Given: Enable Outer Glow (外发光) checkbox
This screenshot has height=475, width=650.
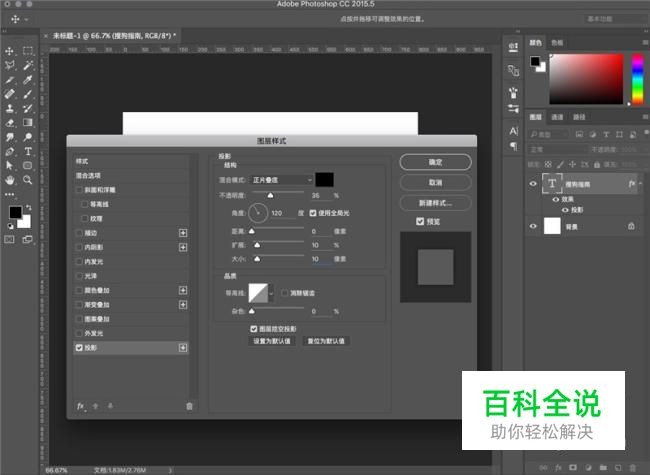Looking at the screenshot, I should (79, 333).
